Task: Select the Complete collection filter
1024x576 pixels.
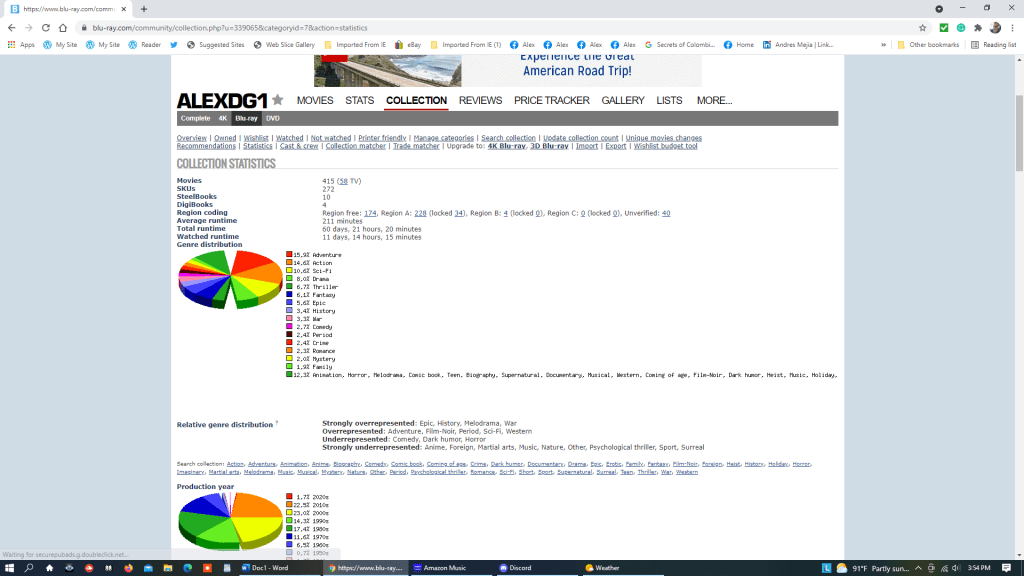Action: point(195,118)
